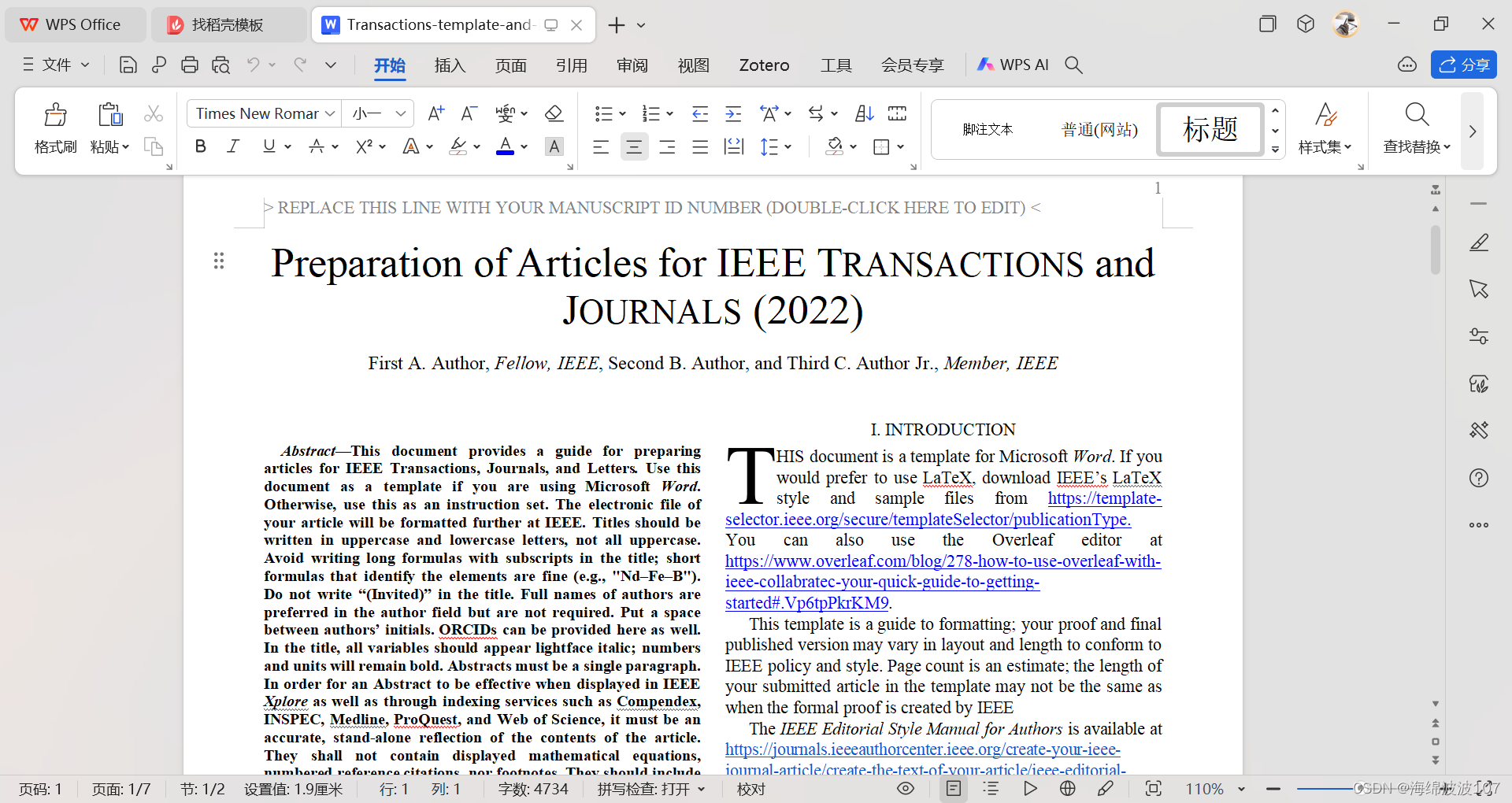Expand the bullet list dropdown arrow
This screenshot has height=803, width=1512.
coord(623,114)
